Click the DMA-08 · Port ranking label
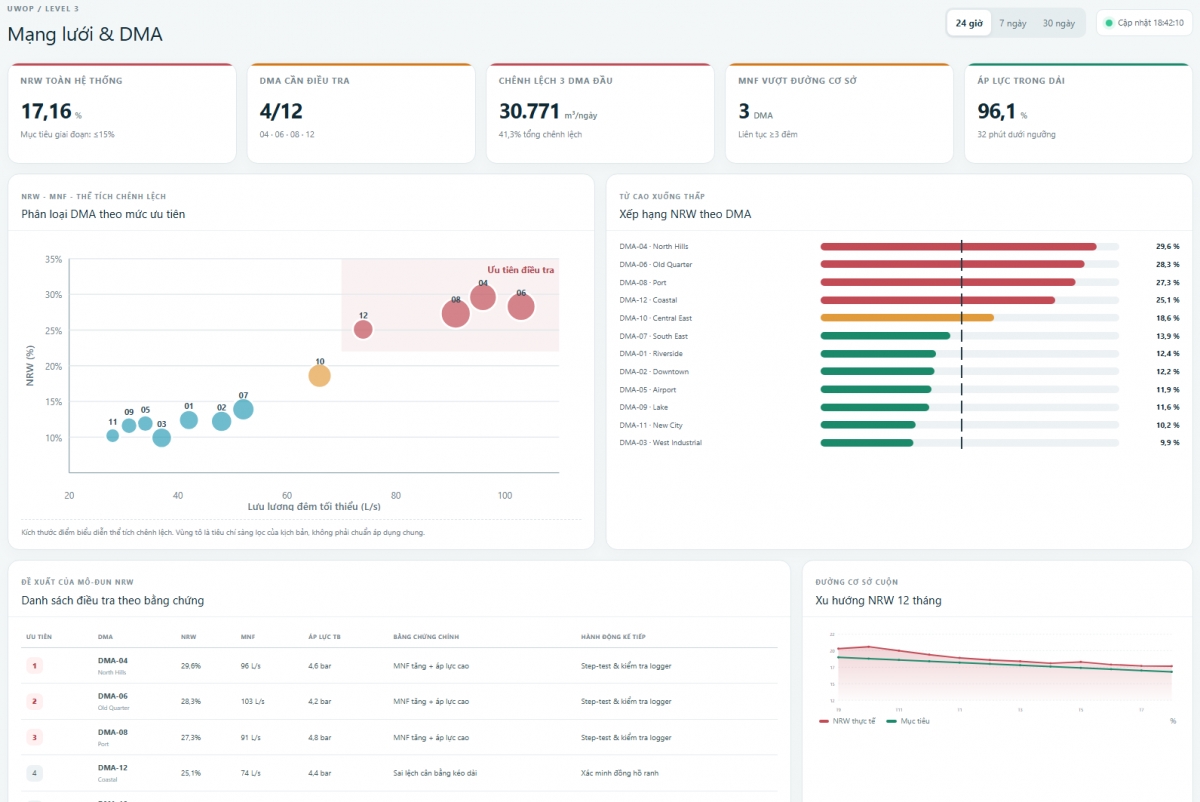 [x=644, y=282]
